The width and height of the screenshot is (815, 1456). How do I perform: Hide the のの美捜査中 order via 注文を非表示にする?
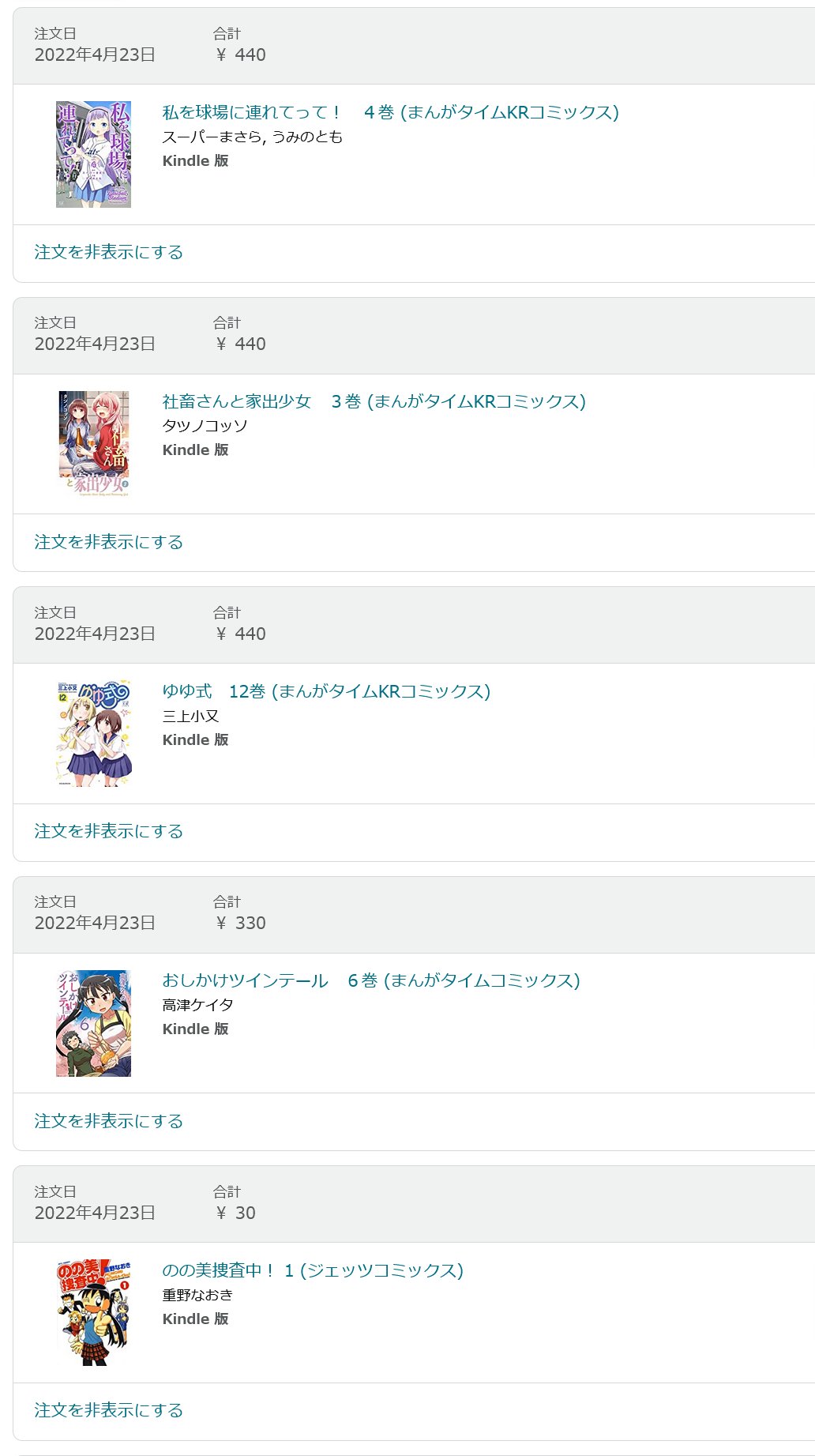pyautogui.click(x=109, y=1410)
